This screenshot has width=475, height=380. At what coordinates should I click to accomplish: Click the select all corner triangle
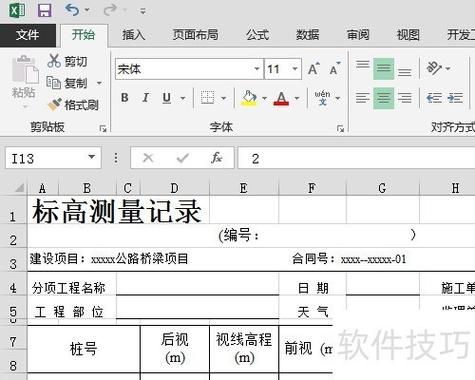coord(19,188)
